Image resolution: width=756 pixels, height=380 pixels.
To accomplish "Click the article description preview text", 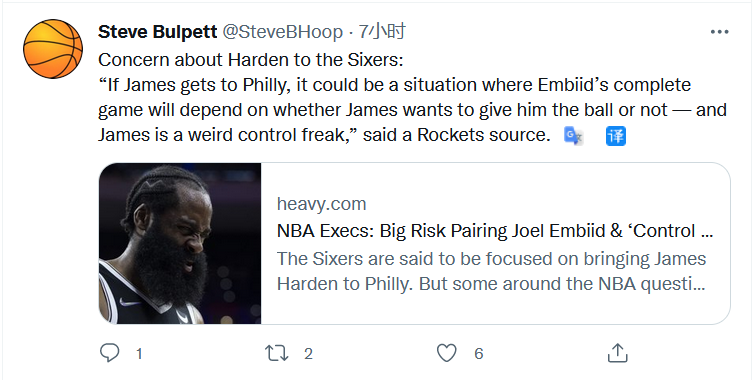I will click(491, 271).
